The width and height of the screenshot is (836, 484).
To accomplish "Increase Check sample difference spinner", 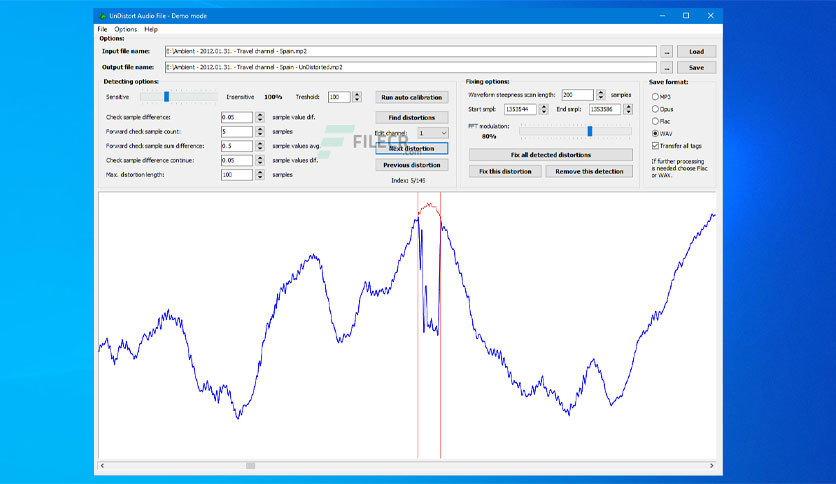I will click(260, 114).
